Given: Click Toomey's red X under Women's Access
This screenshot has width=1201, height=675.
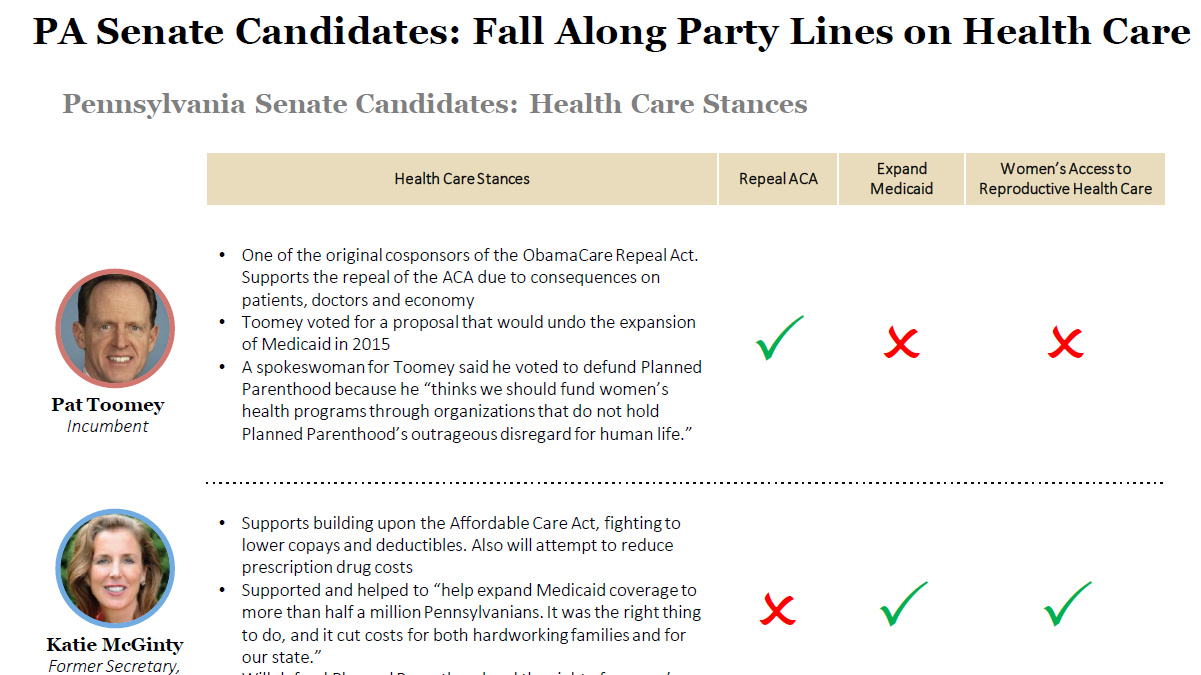Looking at the screenshot, I should coord(1065,344).
